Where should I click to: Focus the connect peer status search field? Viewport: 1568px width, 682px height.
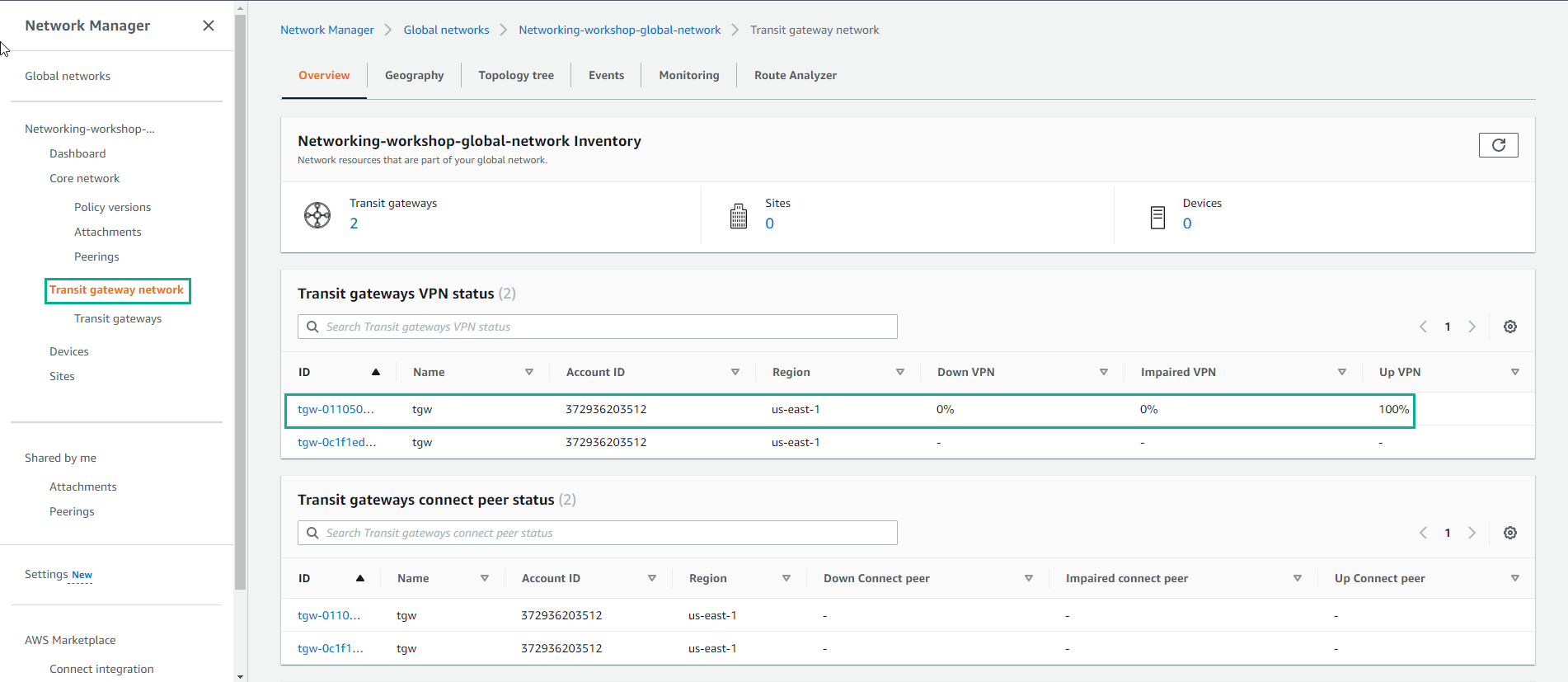[x=598, y=533]
